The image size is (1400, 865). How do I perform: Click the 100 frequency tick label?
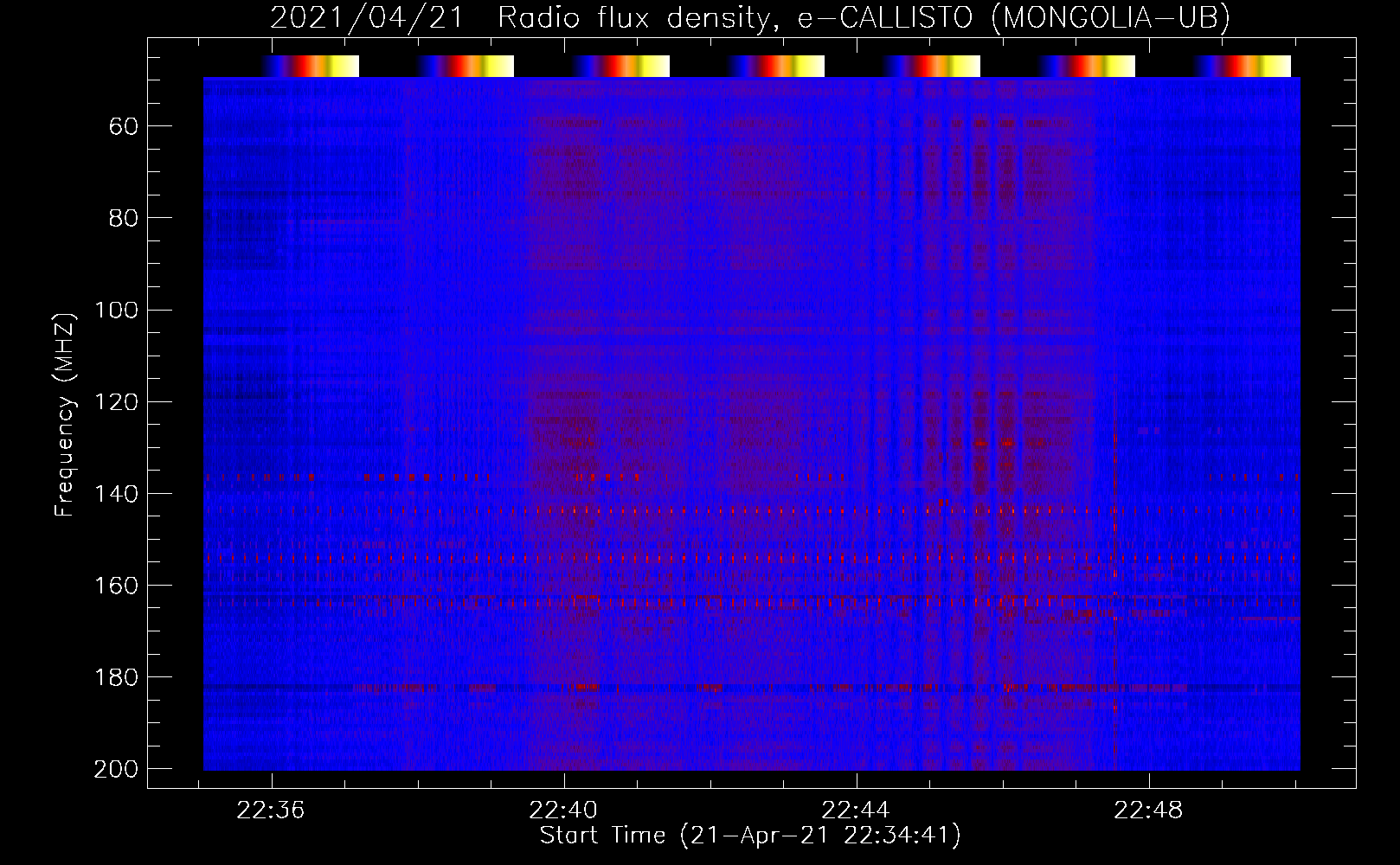tap(117, 311)
